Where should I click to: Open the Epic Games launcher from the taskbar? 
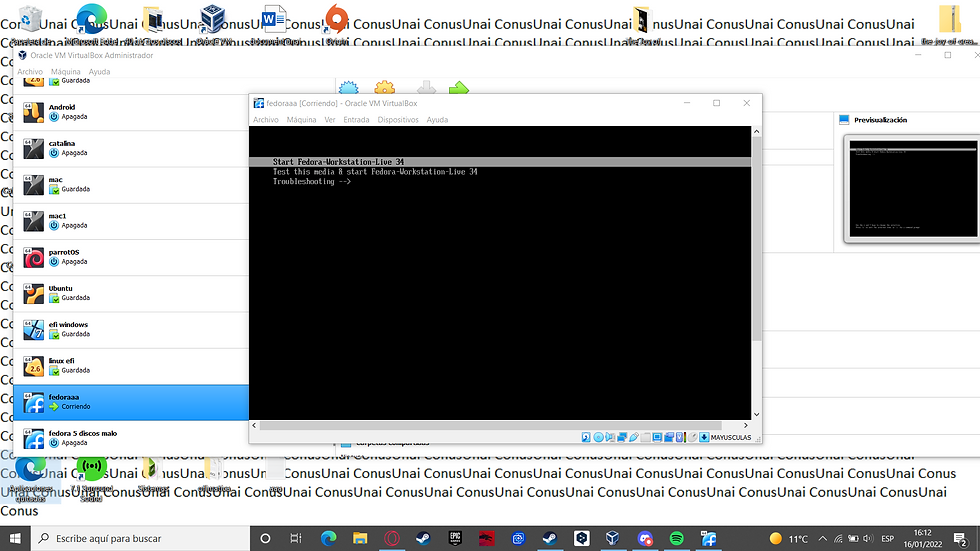455,538
